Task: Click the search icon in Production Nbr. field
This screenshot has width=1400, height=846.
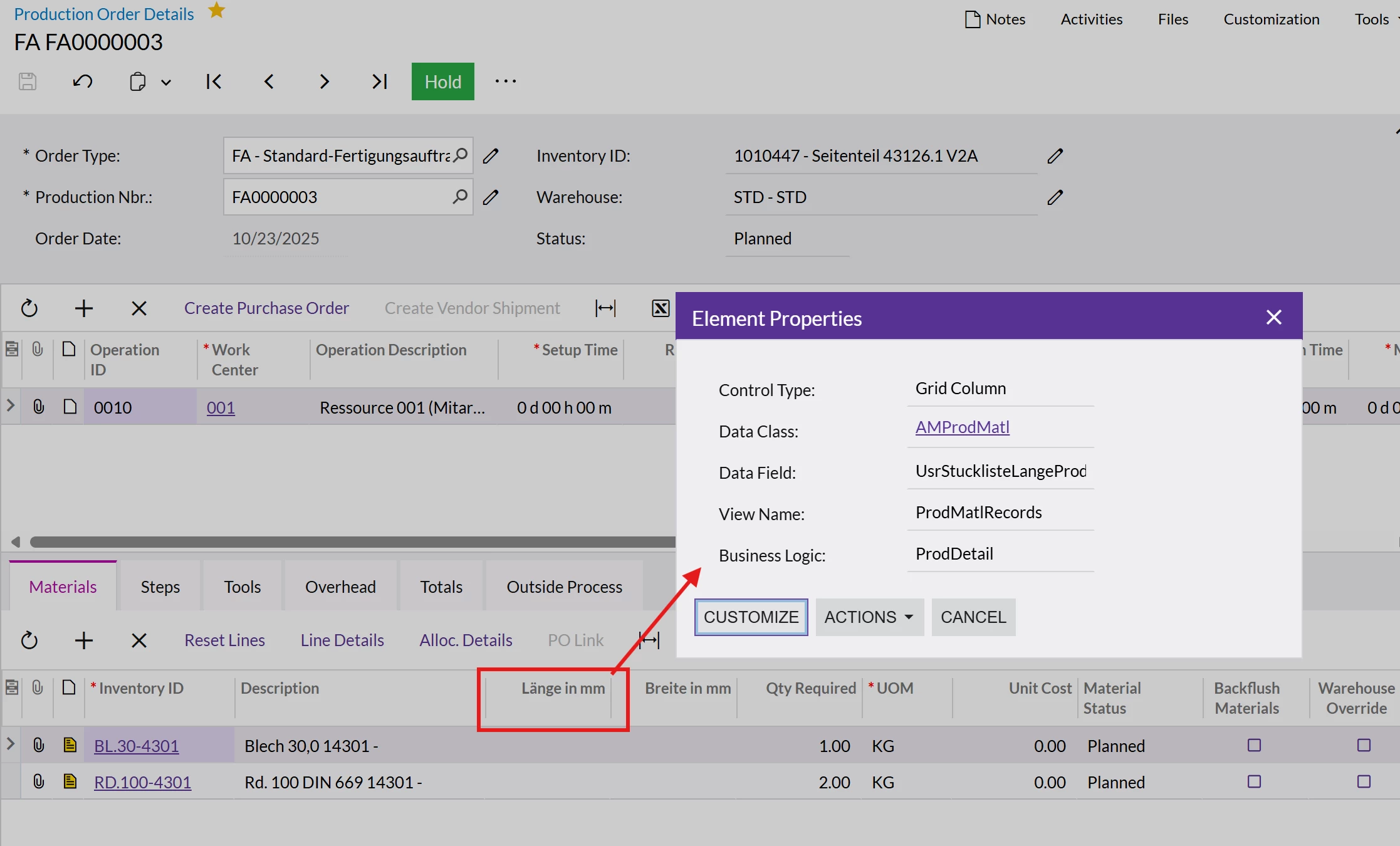Action: (x=460, y=197)
